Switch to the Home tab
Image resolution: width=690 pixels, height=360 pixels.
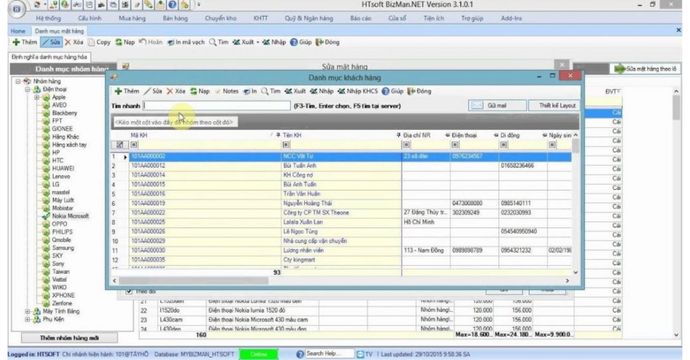pyautogui.click(x=18, y=31)
